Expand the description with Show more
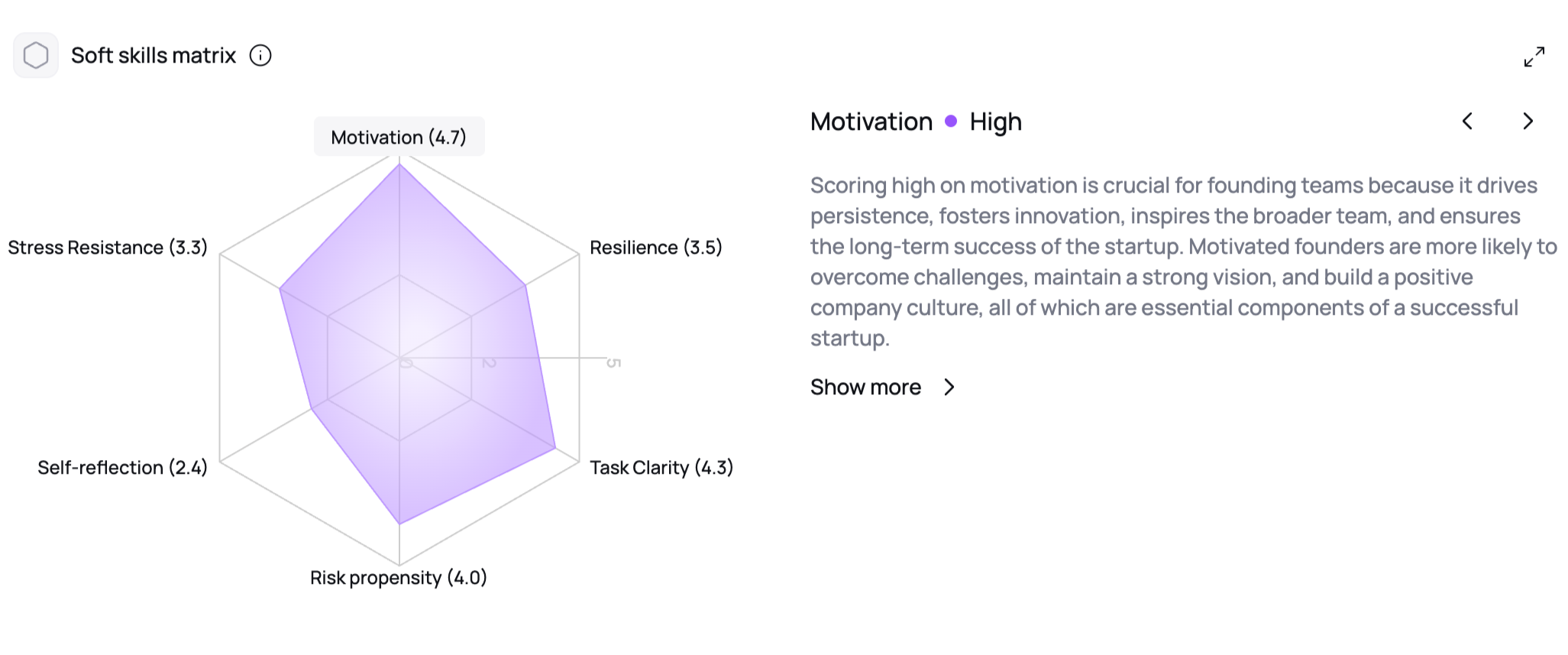The height and width of the screenshot is (655, 1568). (865, 387)
